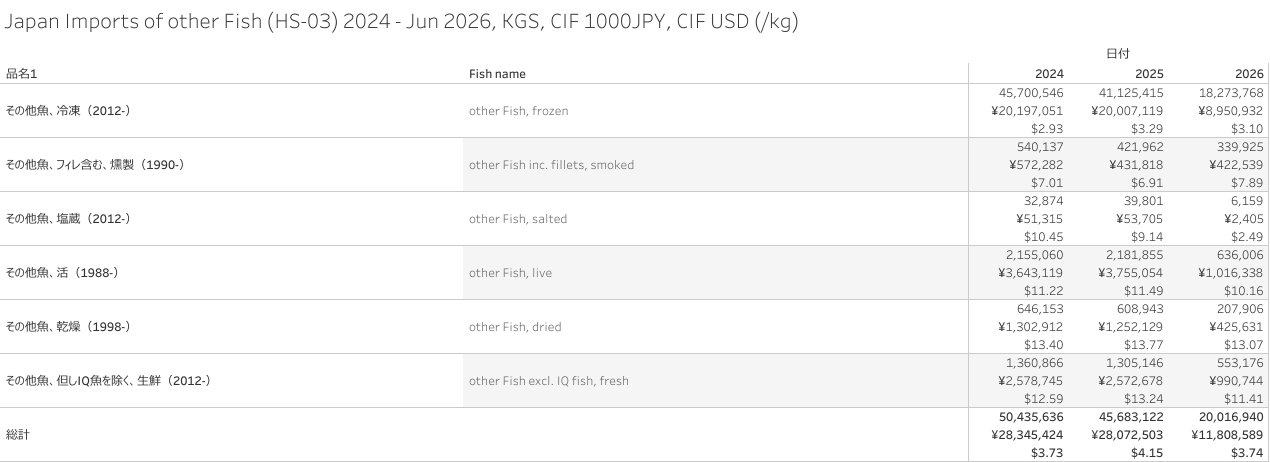Click the 2025 total value 45,683,122
The image size is (1270, 462).
pyautogui.click(x=1131, y=417)
